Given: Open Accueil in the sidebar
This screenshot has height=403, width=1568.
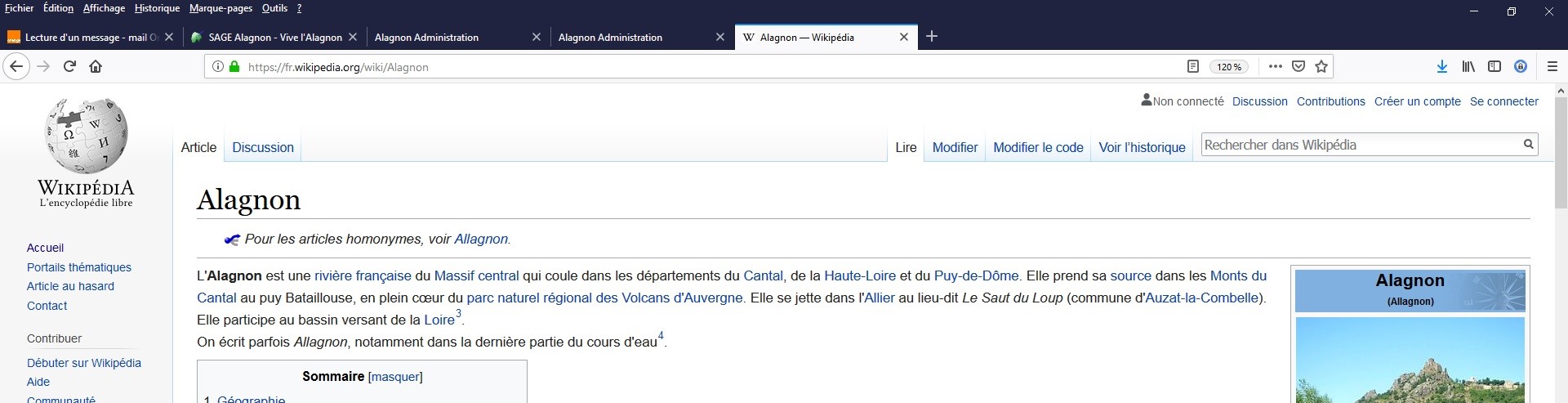Looking at the screenshot, I should (45, 248).
